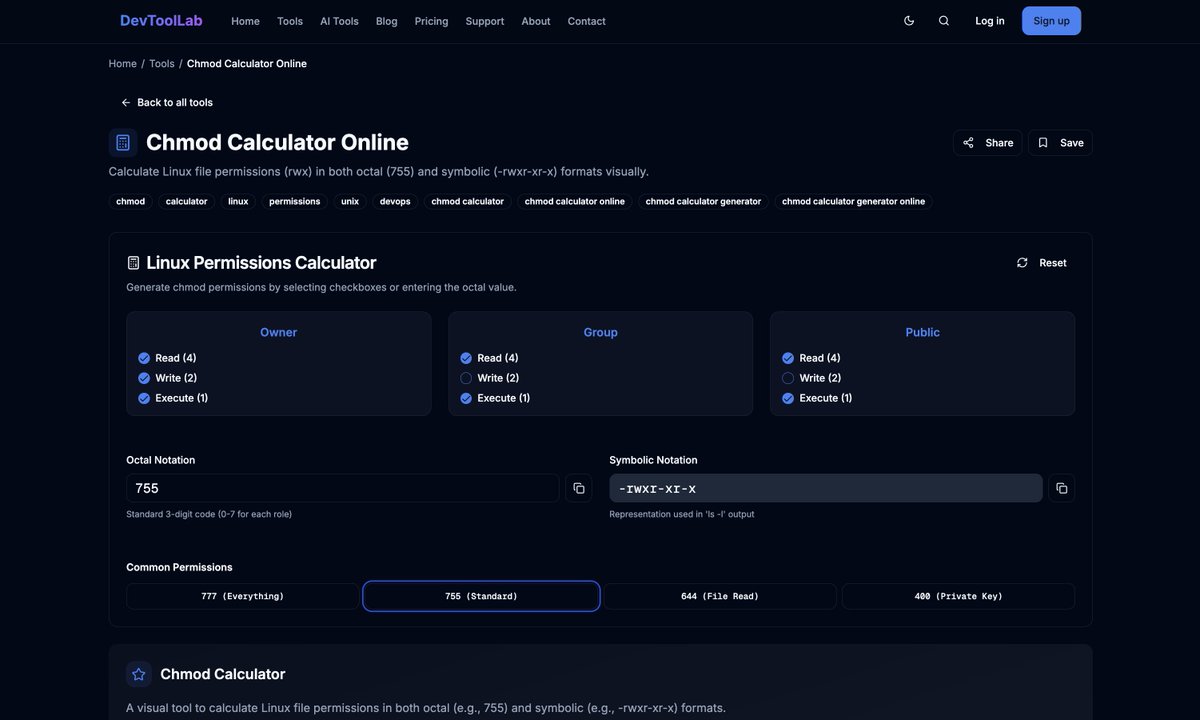Open the Home nav item

point(245,21)
